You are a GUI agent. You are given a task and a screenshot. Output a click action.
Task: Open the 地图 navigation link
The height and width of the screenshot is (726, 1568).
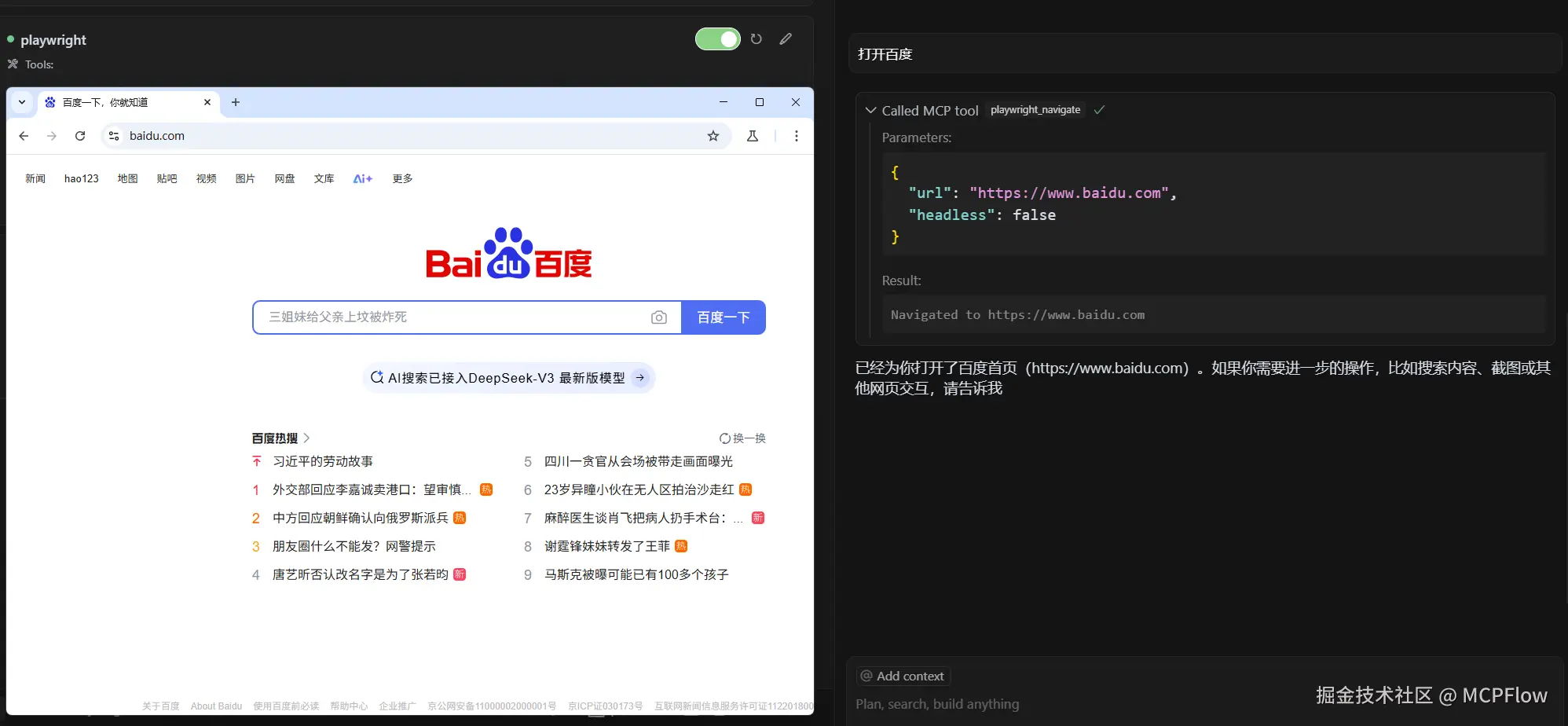tap(128, 178)
